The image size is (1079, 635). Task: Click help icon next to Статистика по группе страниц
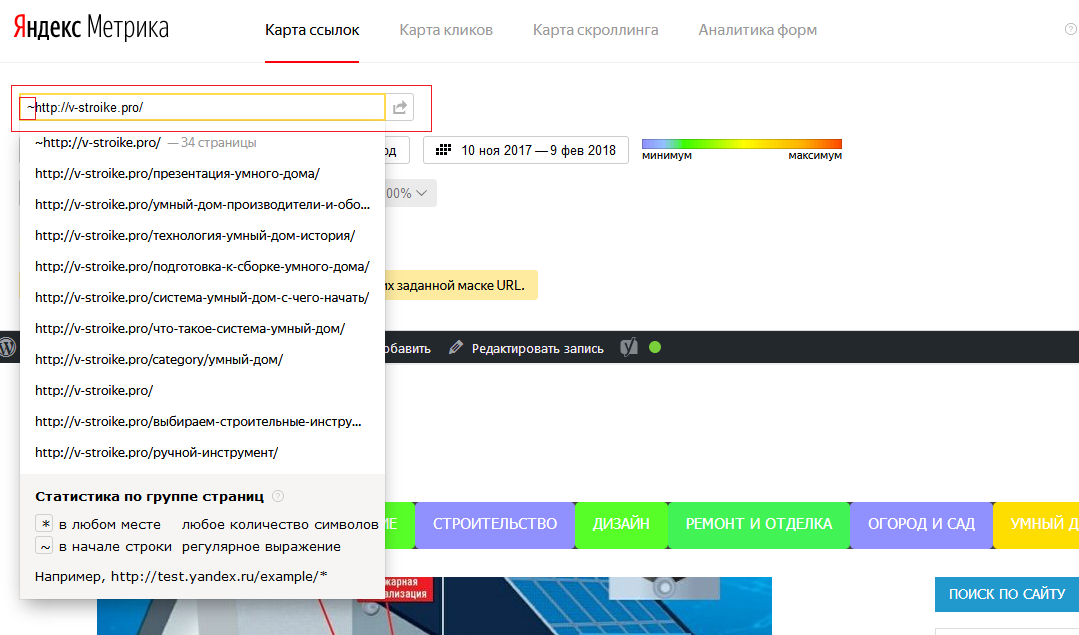278,496
